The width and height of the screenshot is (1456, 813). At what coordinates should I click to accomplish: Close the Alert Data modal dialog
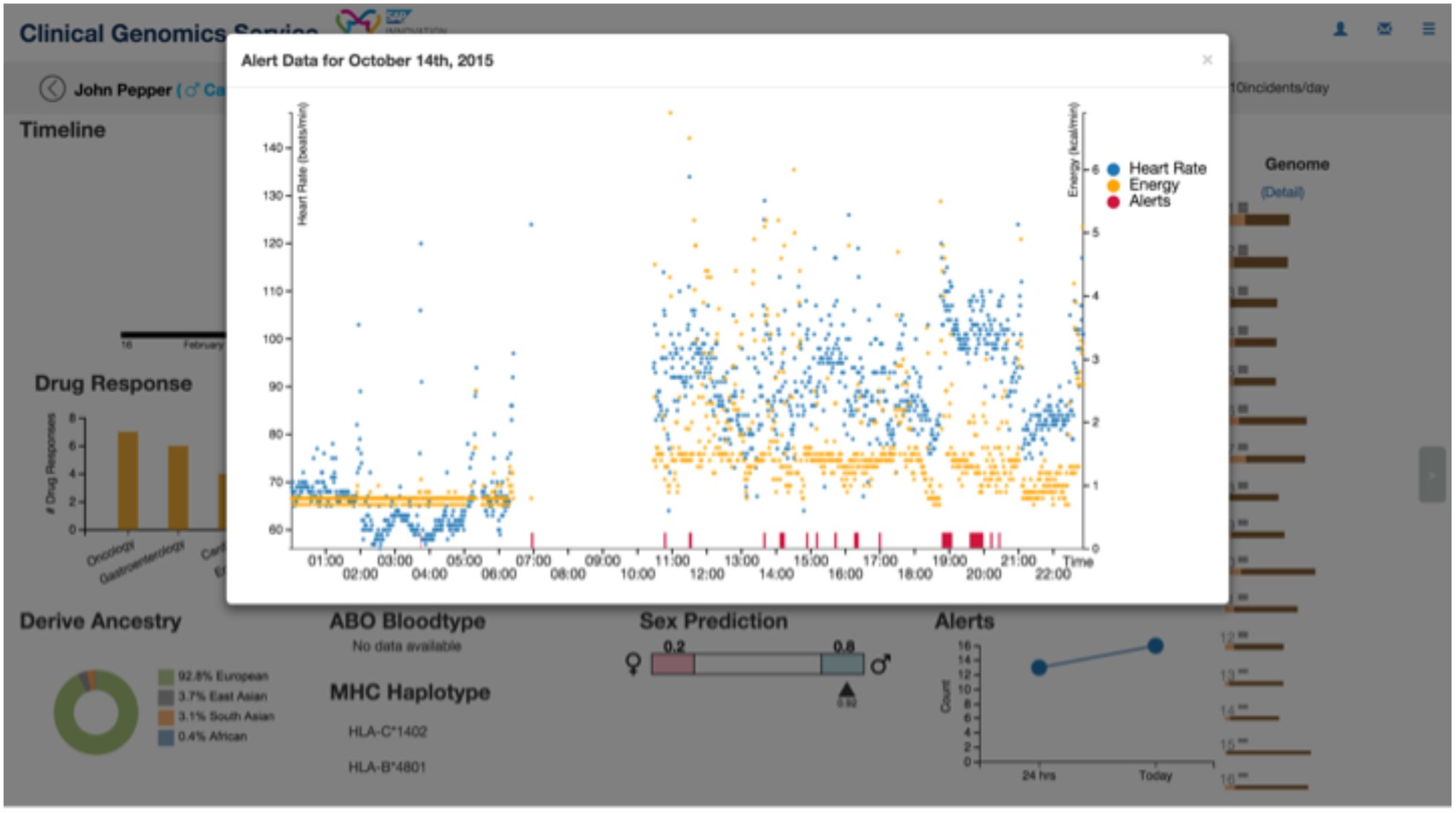(1207, 60)
